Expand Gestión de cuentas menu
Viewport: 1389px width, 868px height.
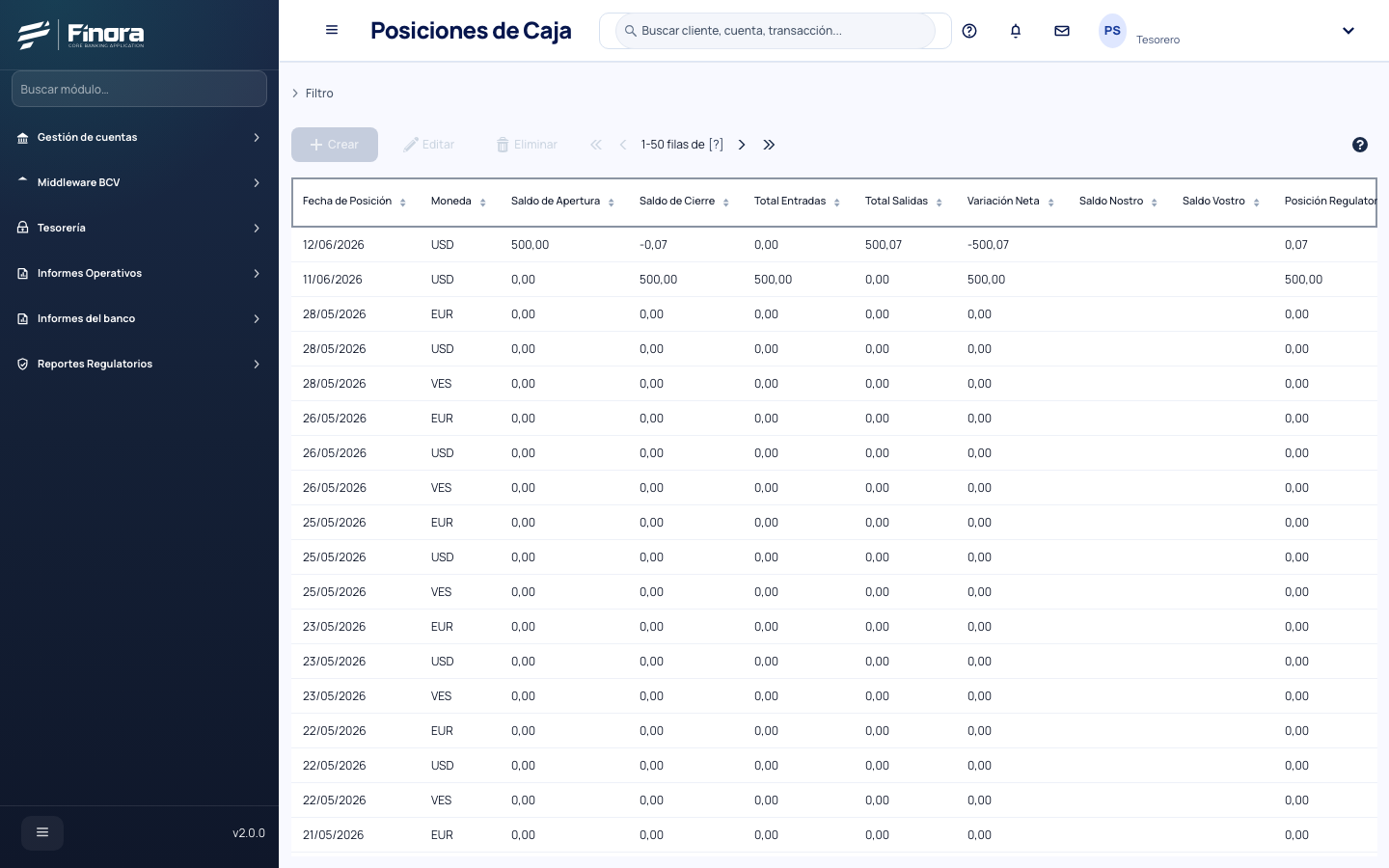coord(139,138)
